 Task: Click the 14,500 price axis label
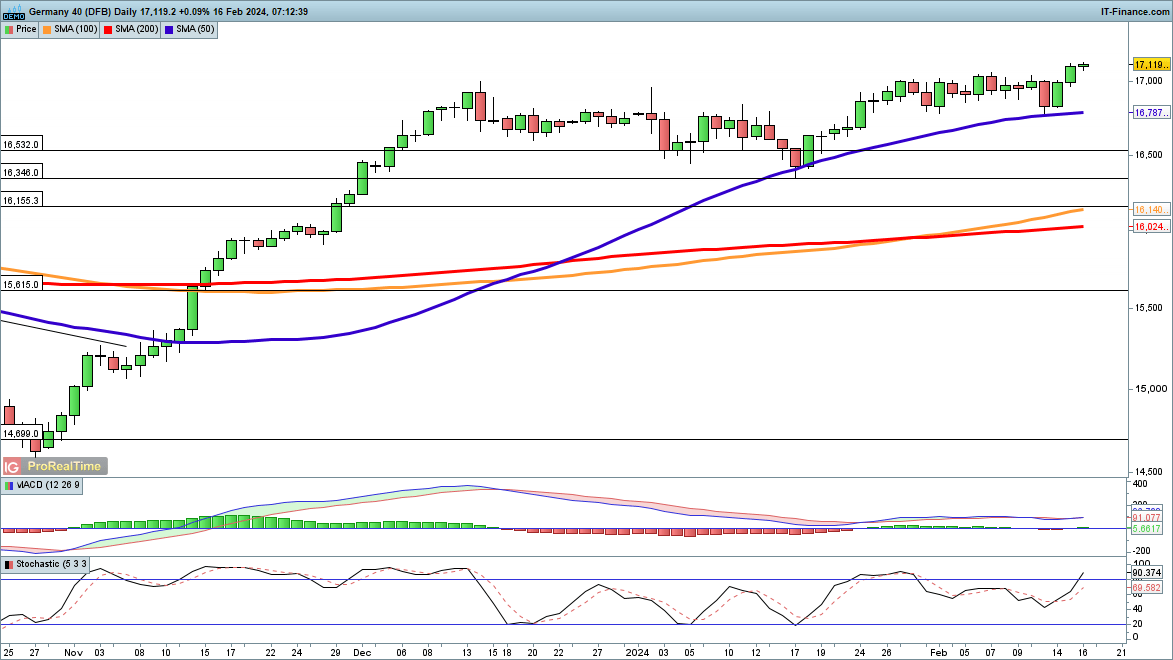[1149, 472]
